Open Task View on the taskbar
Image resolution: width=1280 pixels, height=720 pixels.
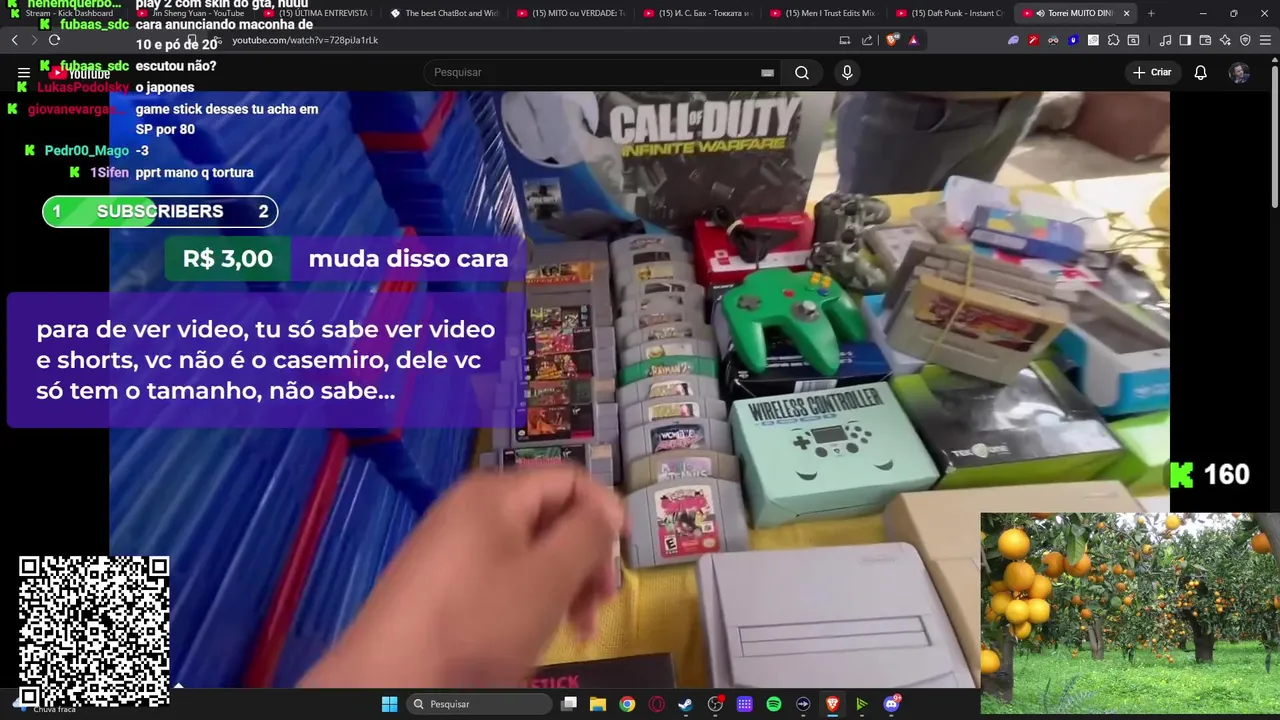pyautogui.click(x=569, y=704)
